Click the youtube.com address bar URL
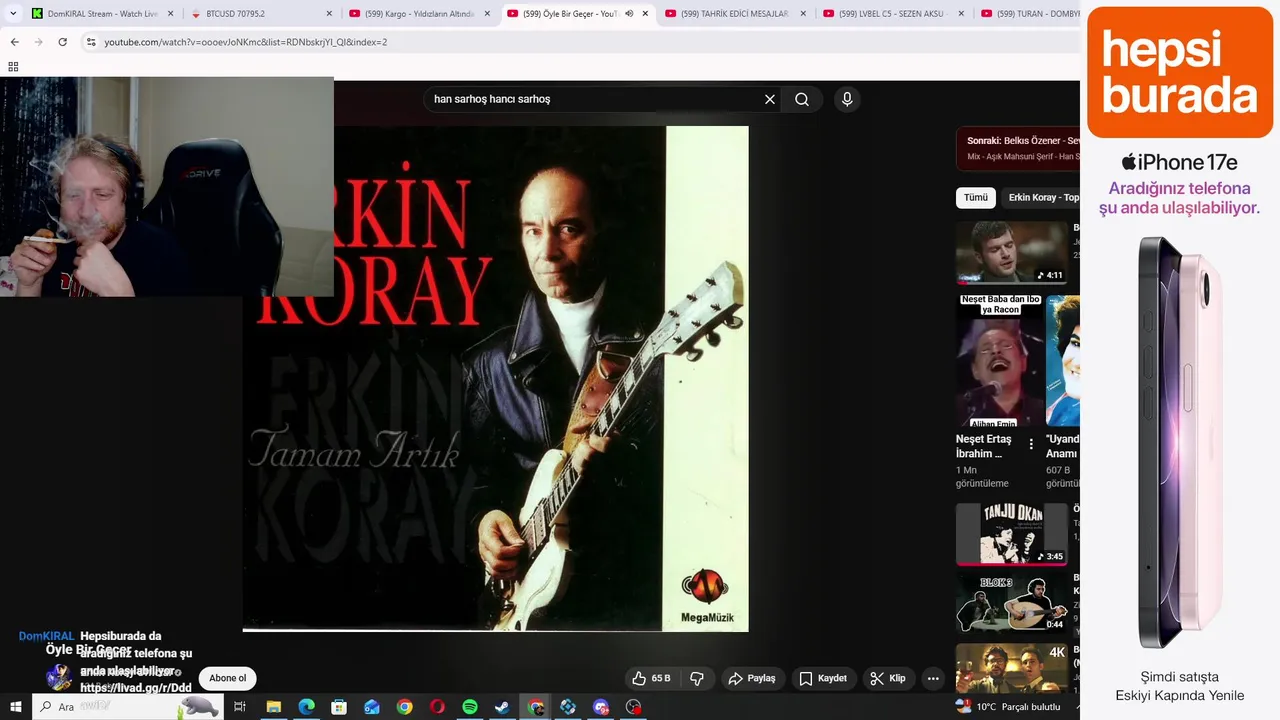This screenshot has width=1280, height=720. click(x=246, y=42)
